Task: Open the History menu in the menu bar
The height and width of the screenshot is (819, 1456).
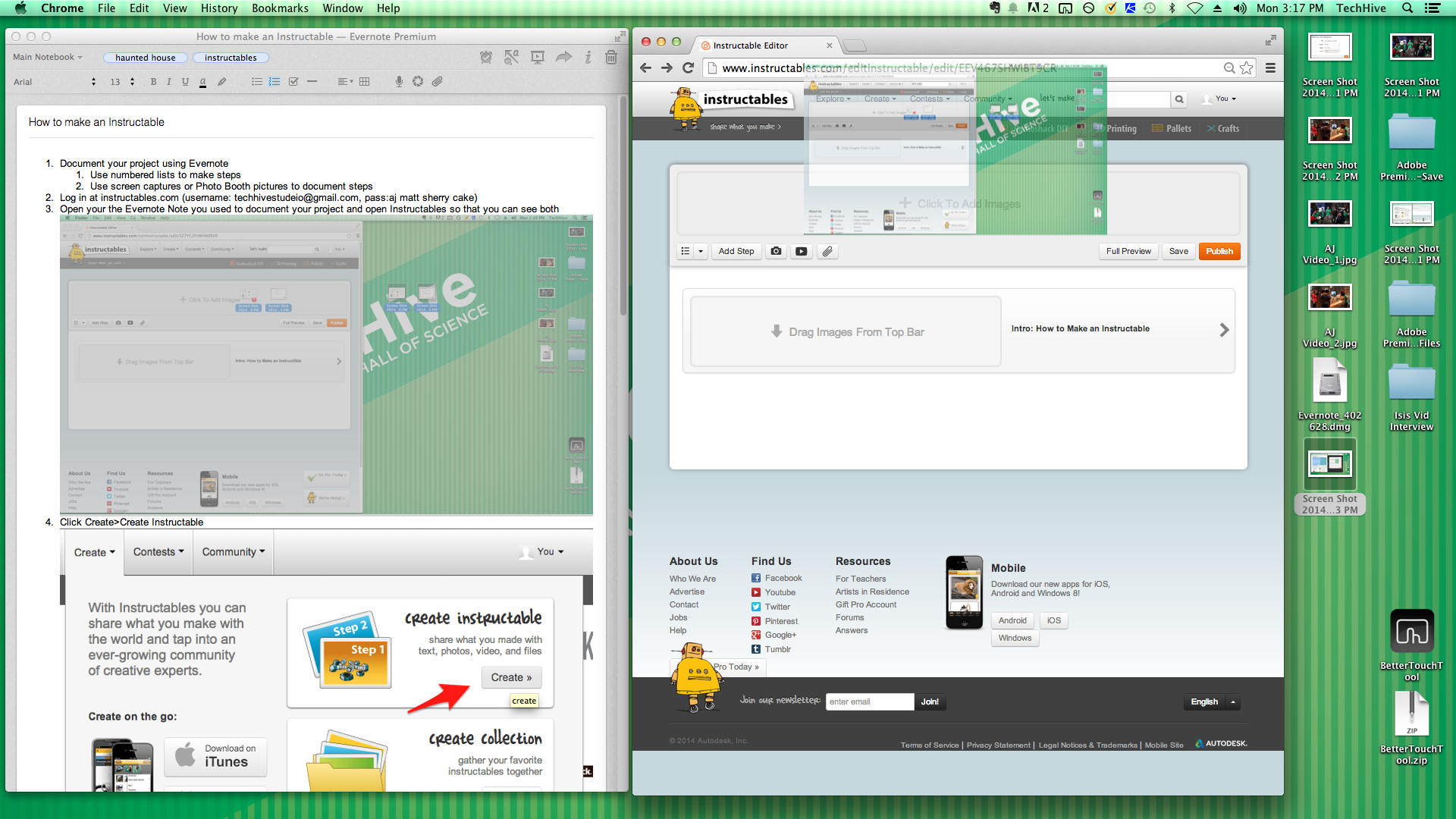Action: (x=219, y=8)
